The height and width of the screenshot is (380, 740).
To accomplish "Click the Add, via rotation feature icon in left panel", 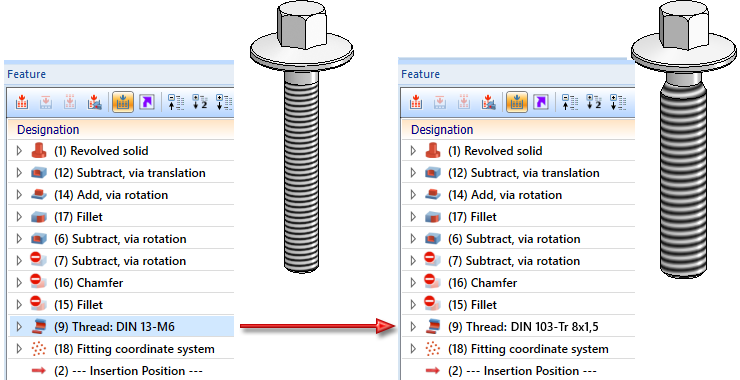I will click(x=39, y=194).
